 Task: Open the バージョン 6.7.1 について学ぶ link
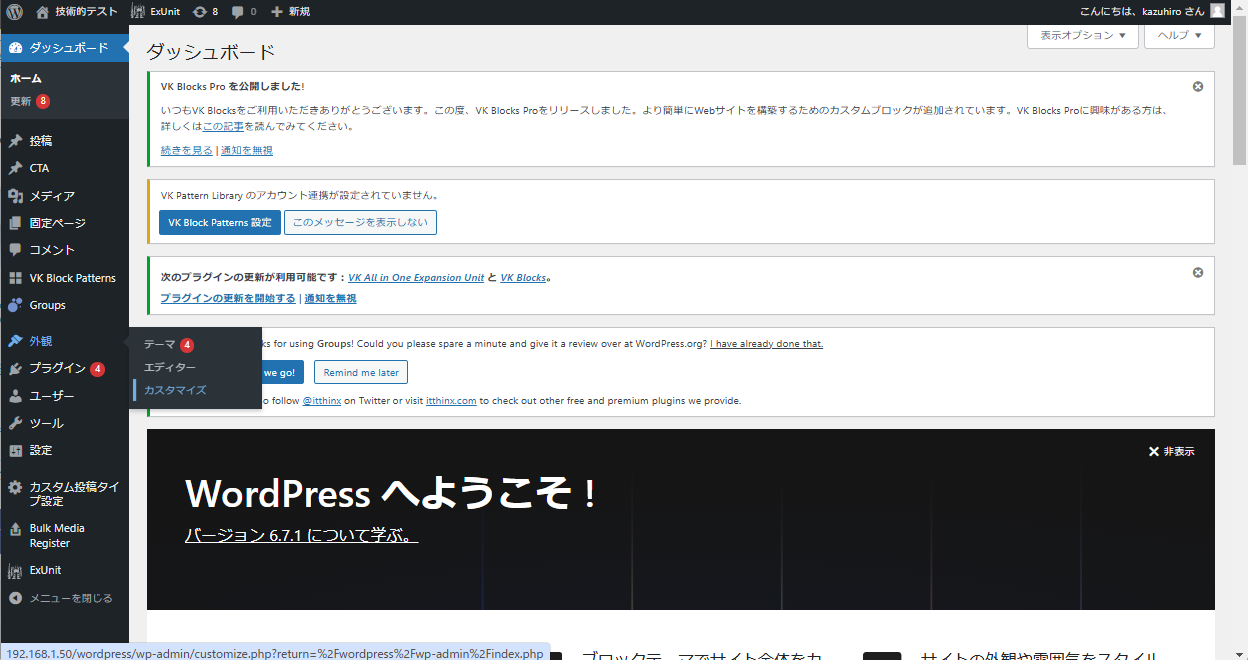(301, 536)
